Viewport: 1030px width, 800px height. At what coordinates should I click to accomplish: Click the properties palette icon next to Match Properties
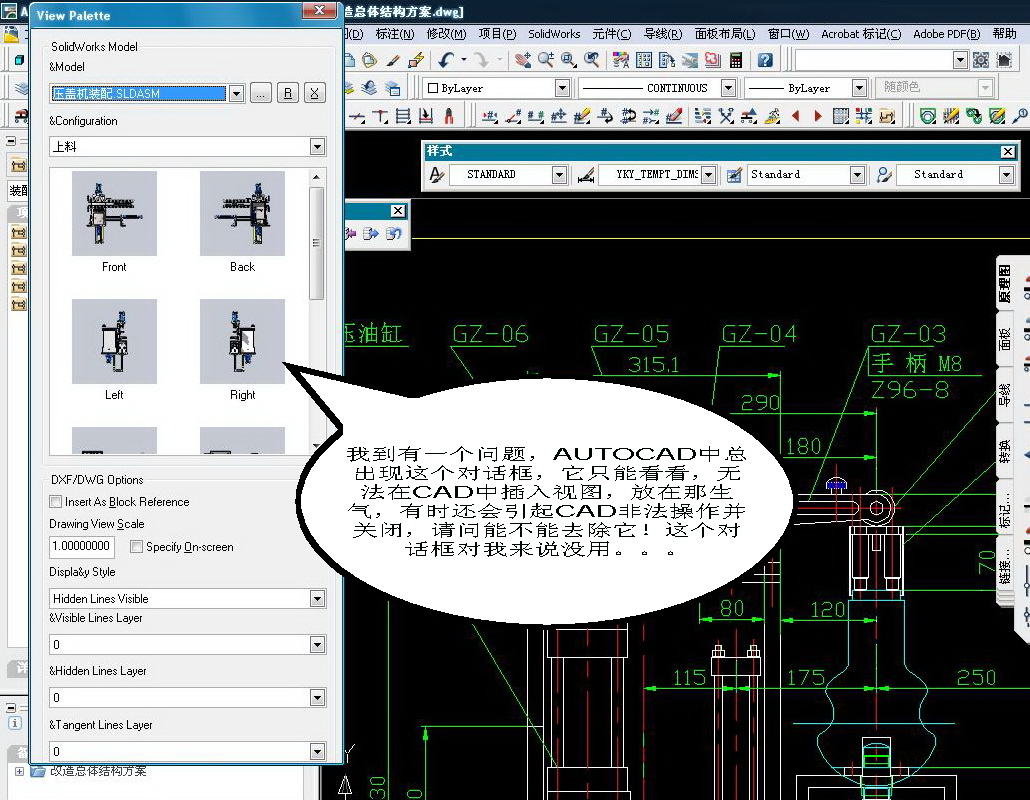coord(416,60)
